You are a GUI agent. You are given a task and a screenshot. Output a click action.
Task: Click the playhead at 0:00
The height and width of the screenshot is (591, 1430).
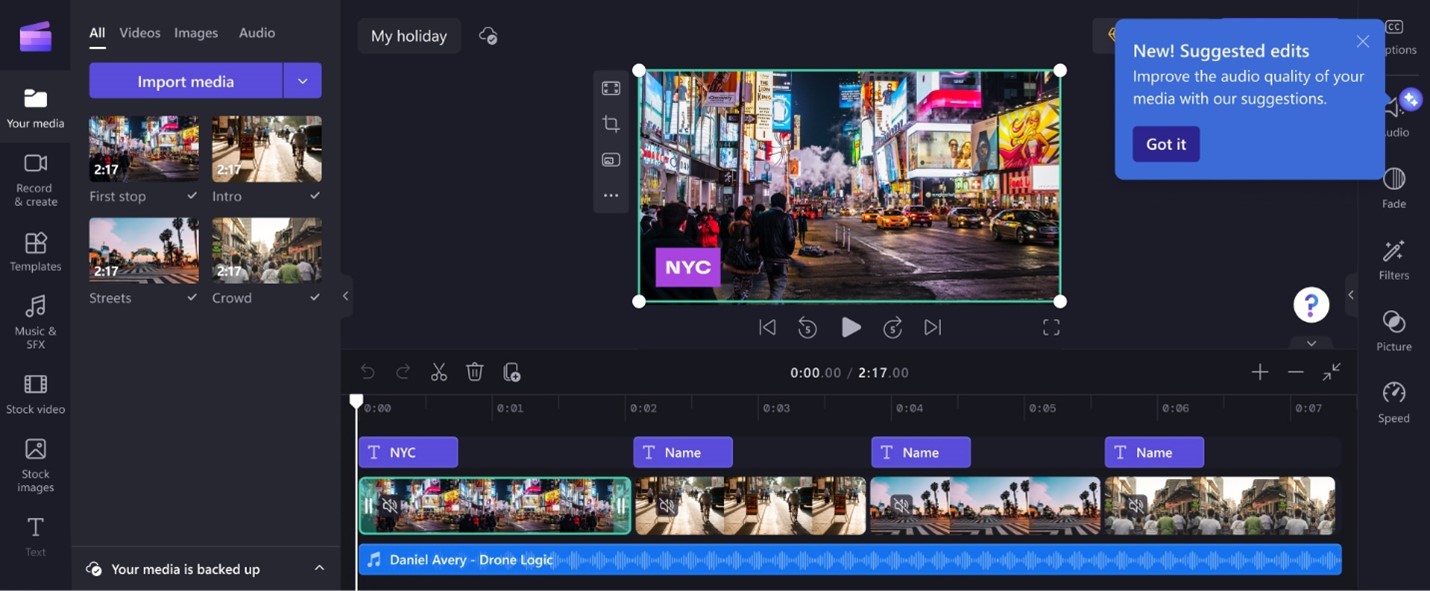pos(356,402)
